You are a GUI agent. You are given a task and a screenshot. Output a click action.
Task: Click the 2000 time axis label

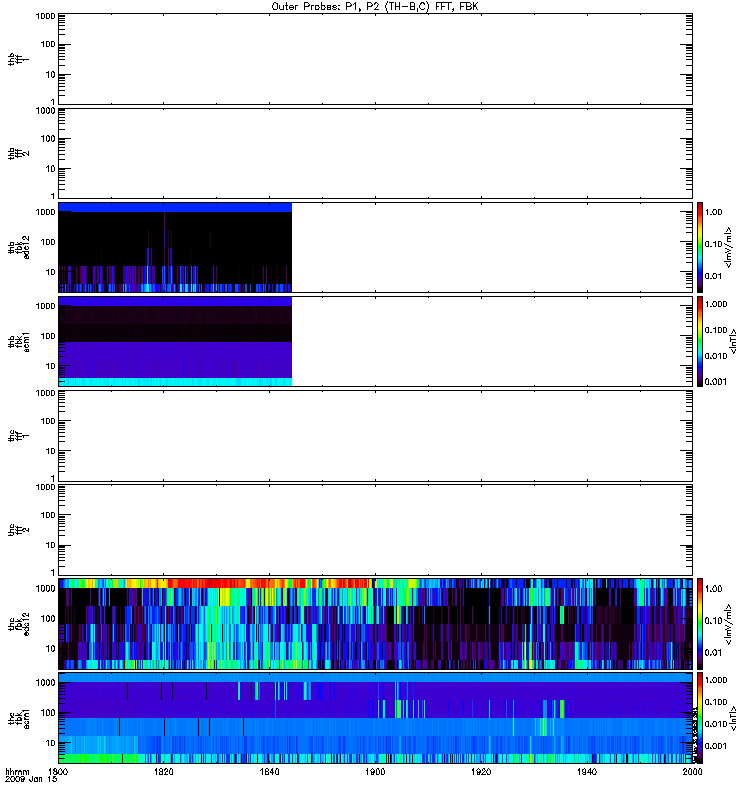(692, 772)
